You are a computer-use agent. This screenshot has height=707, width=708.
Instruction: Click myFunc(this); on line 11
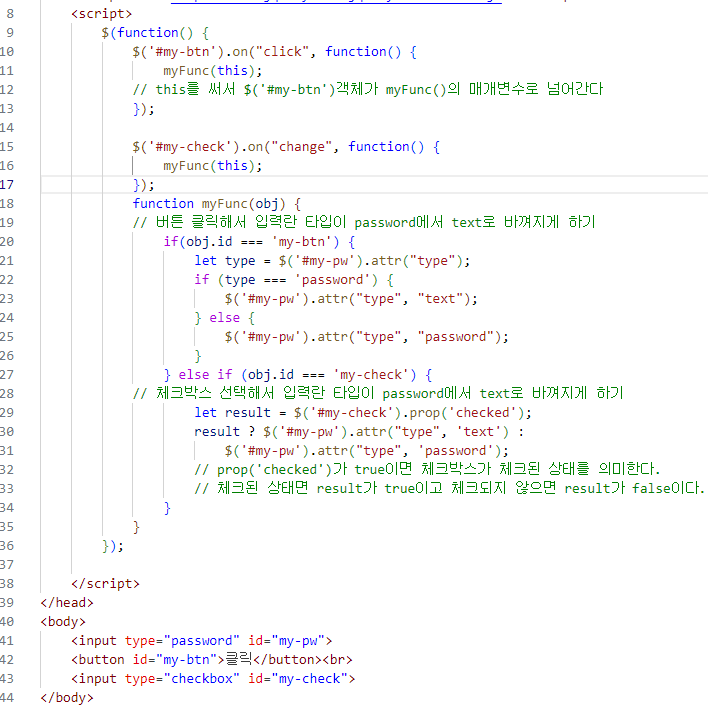click(213, 71)
